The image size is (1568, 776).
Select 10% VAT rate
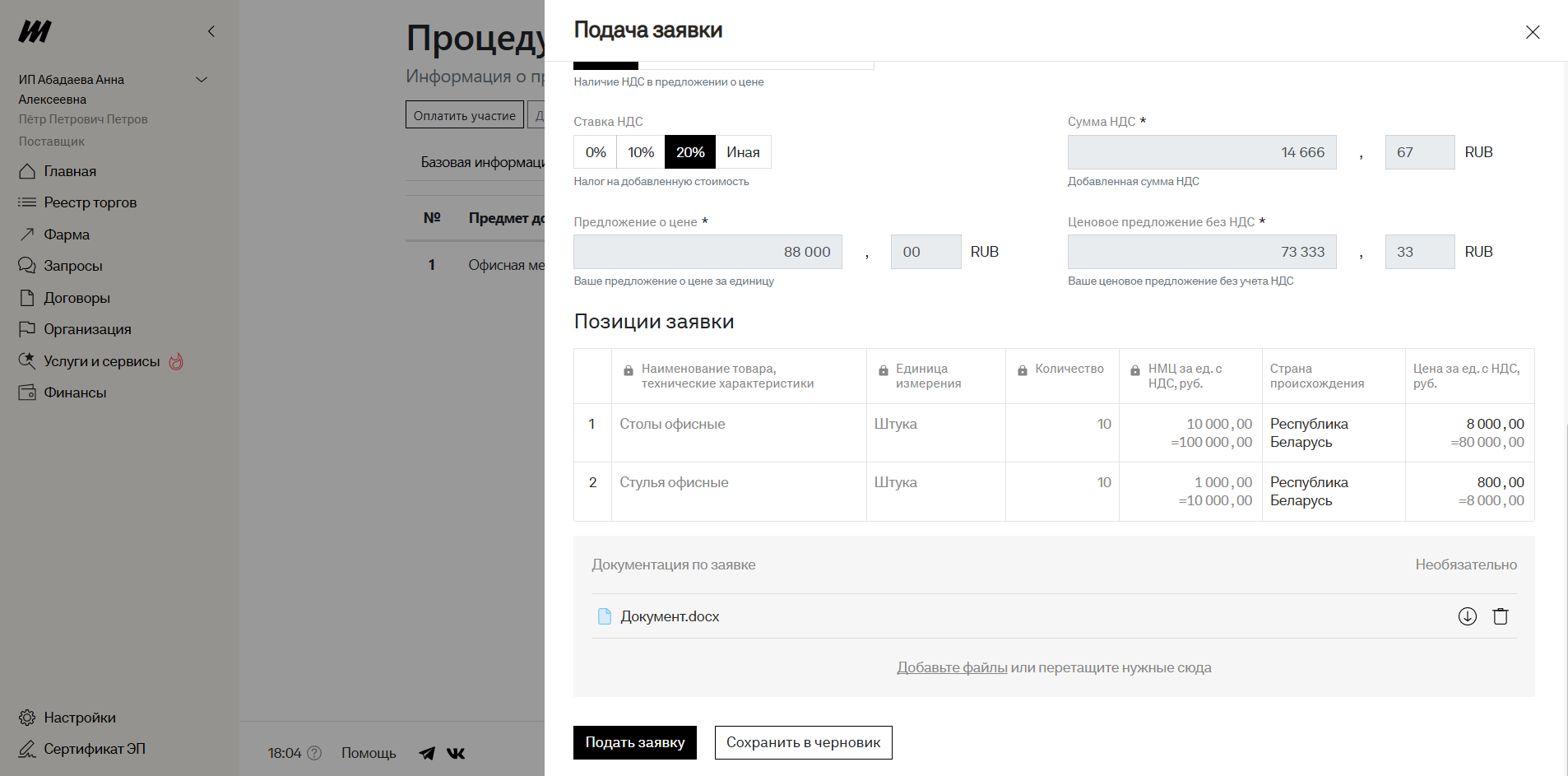(641, 152)
